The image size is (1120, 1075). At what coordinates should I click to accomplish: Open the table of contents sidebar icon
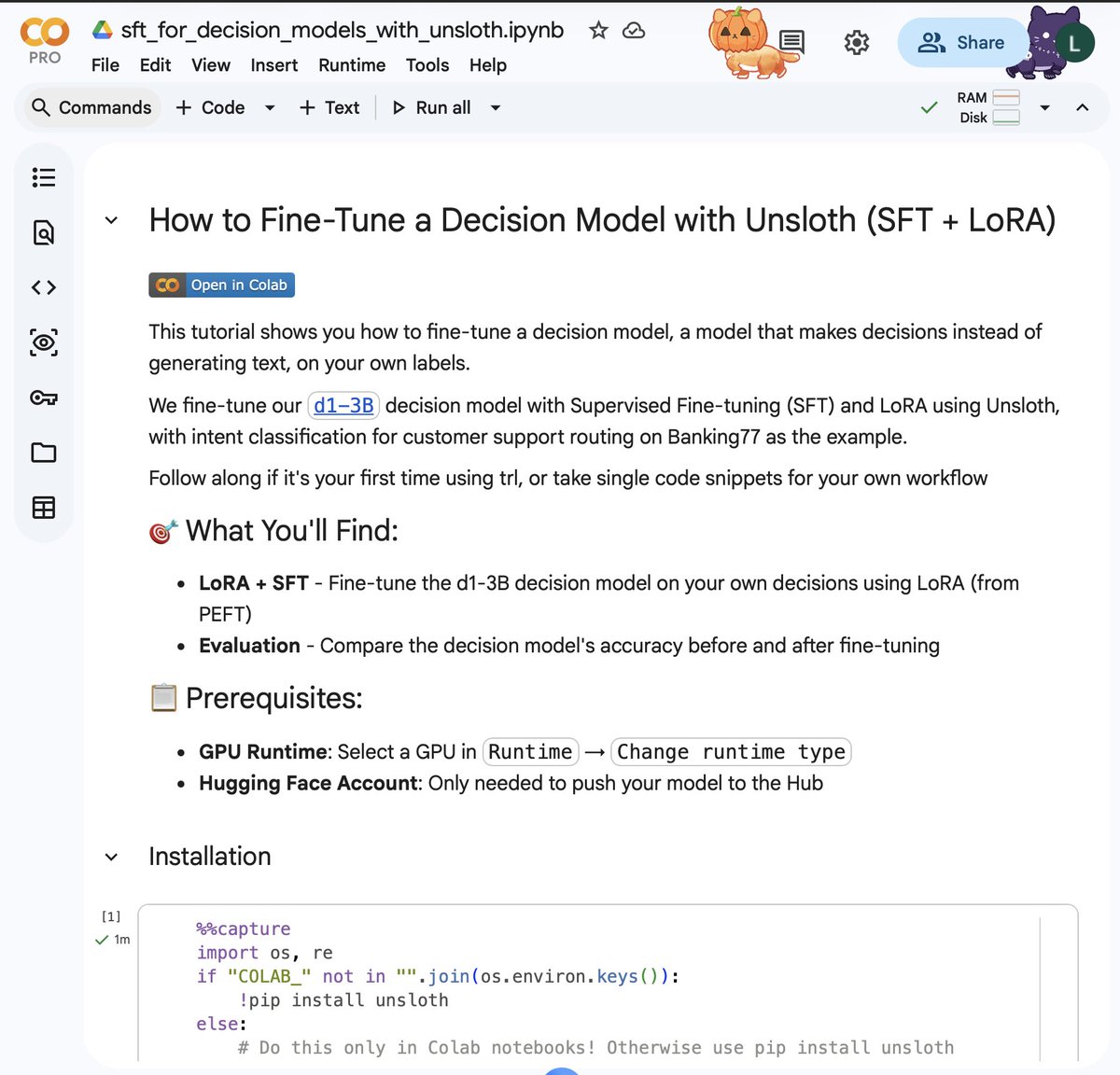click(44, 177)
